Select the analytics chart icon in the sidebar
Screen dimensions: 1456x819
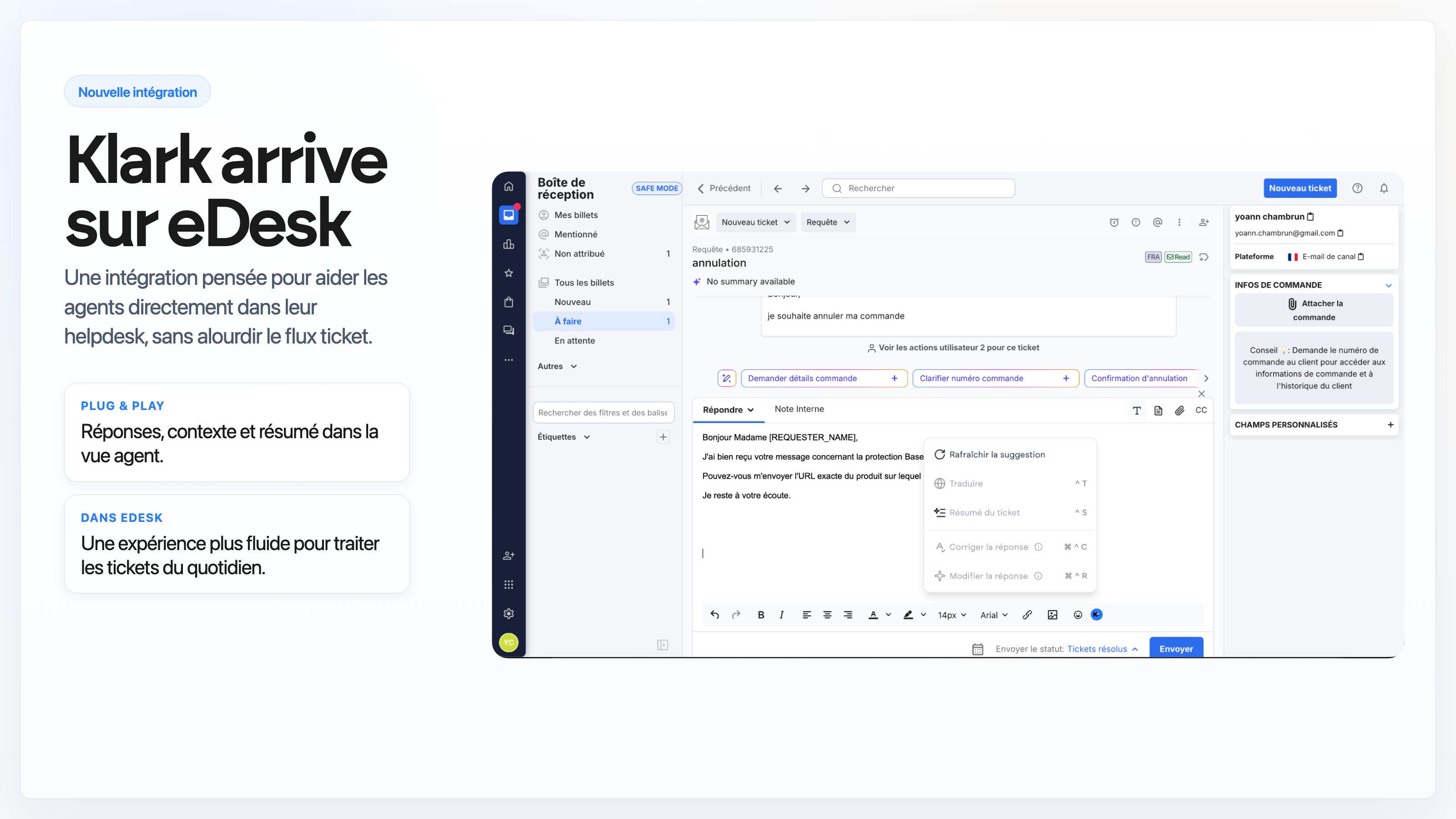[x=508, y=244]
